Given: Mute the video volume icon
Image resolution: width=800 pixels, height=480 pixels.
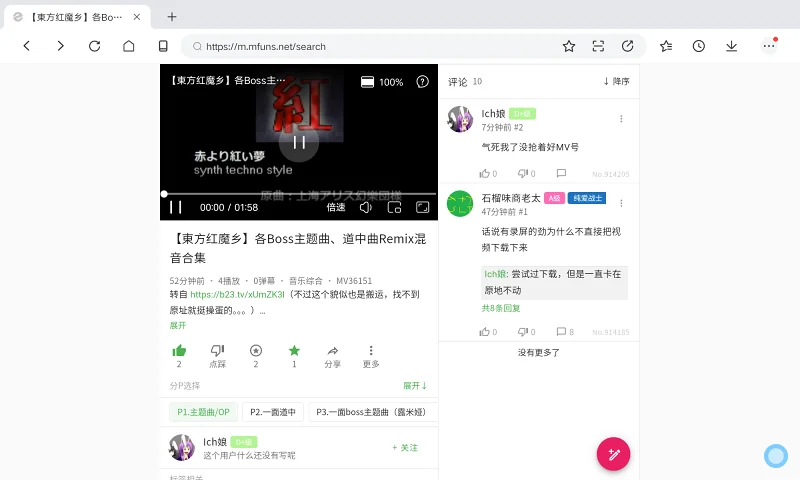Looking at the screenshot, I should click(x=365, y=207).
